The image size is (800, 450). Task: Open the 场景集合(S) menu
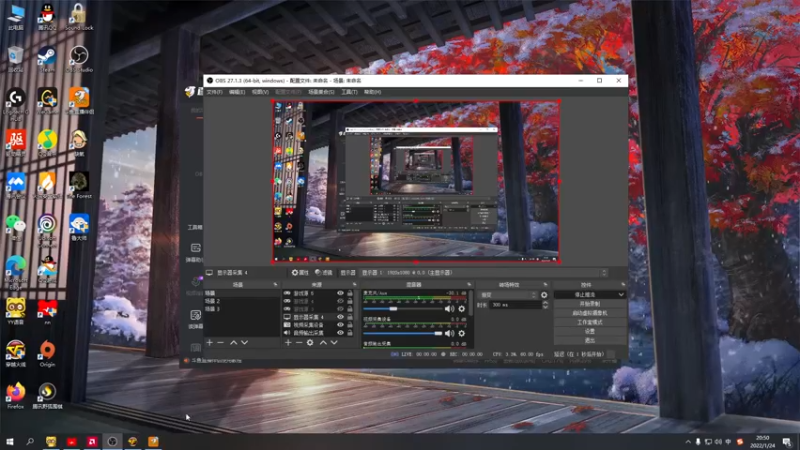click(321, 92)
